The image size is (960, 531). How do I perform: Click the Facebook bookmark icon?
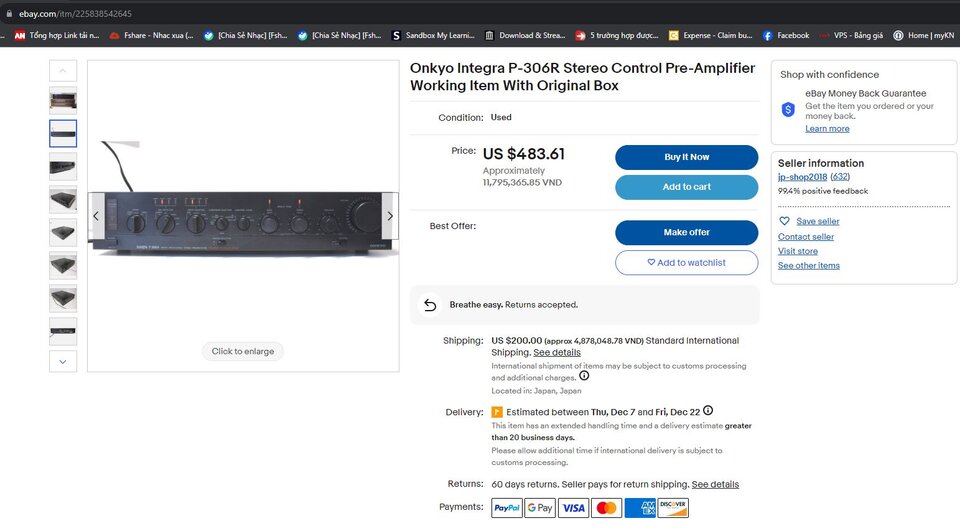[x=767, y=36]
